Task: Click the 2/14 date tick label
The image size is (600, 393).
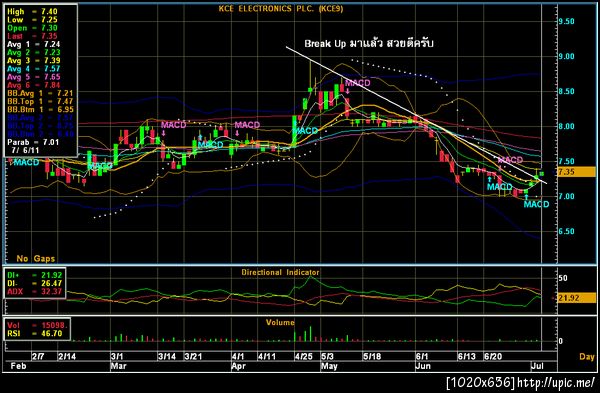Action: (67, 357)
